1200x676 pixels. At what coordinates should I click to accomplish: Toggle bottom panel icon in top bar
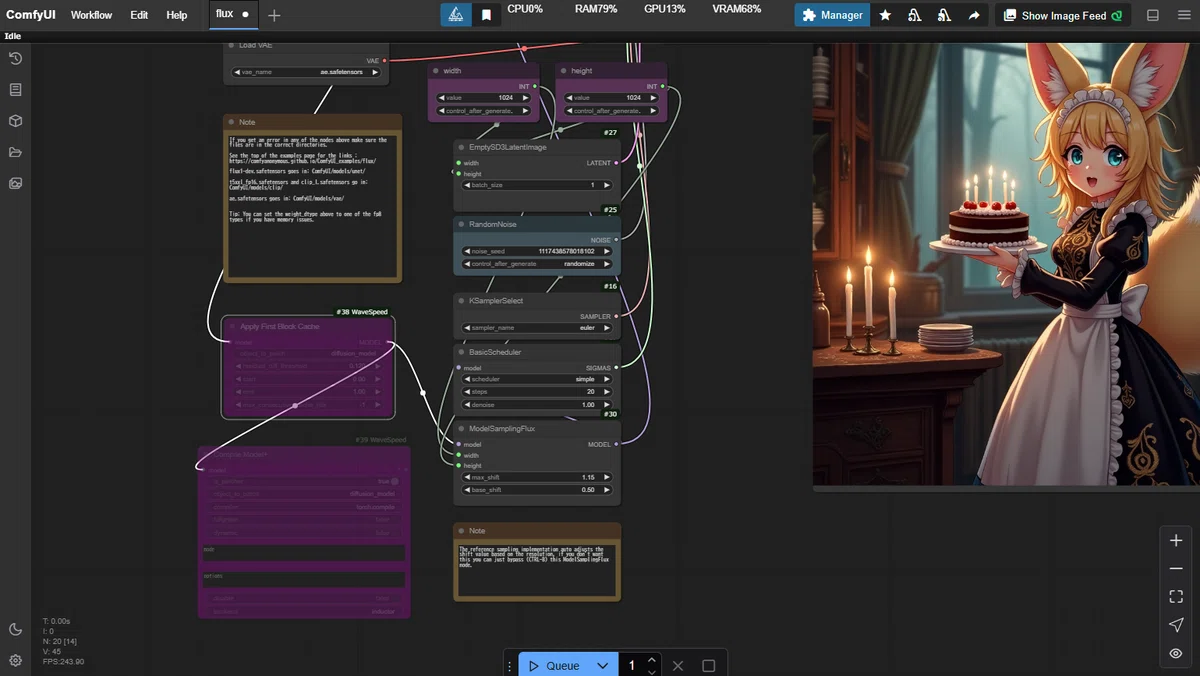[1153, 15]
